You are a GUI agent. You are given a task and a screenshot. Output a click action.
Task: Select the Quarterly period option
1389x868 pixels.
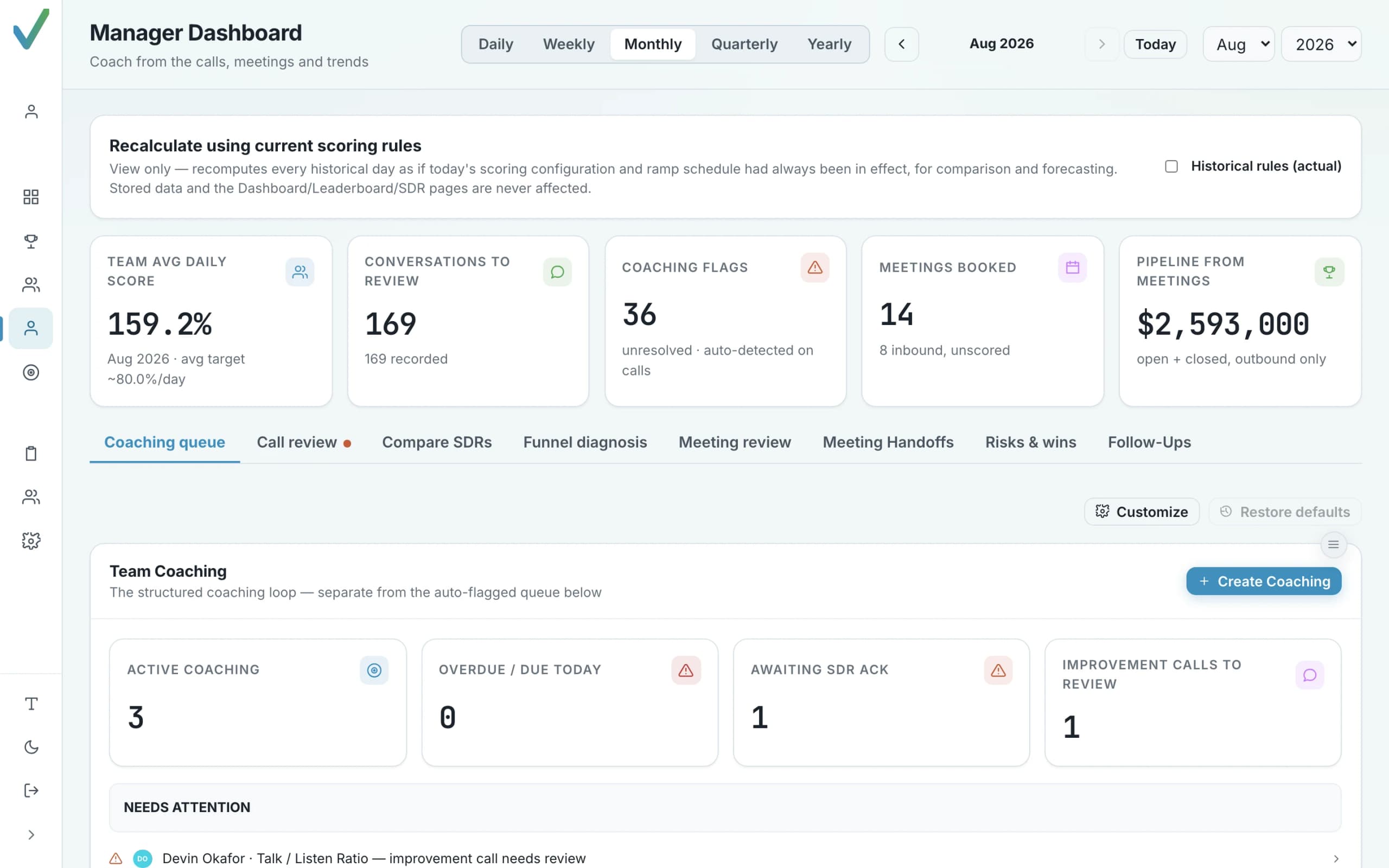(744, 44)
